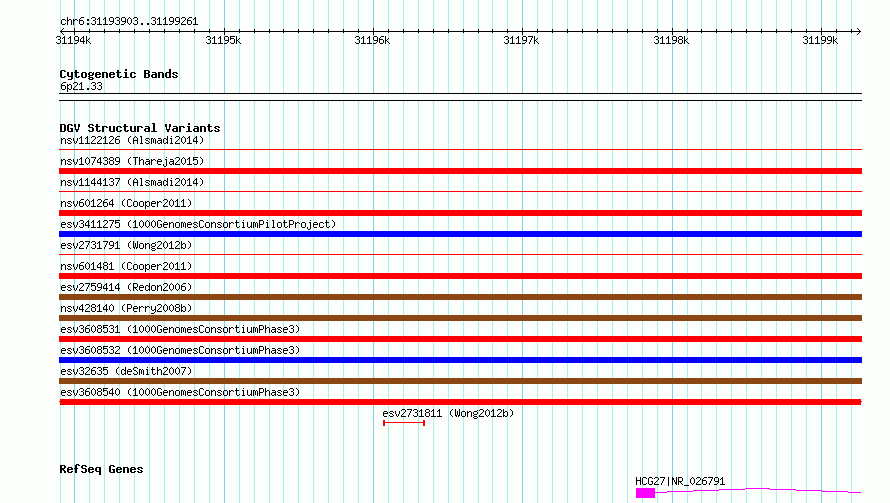Select variant esv32635 (deSmith2007) label

(x=126, y=371)
